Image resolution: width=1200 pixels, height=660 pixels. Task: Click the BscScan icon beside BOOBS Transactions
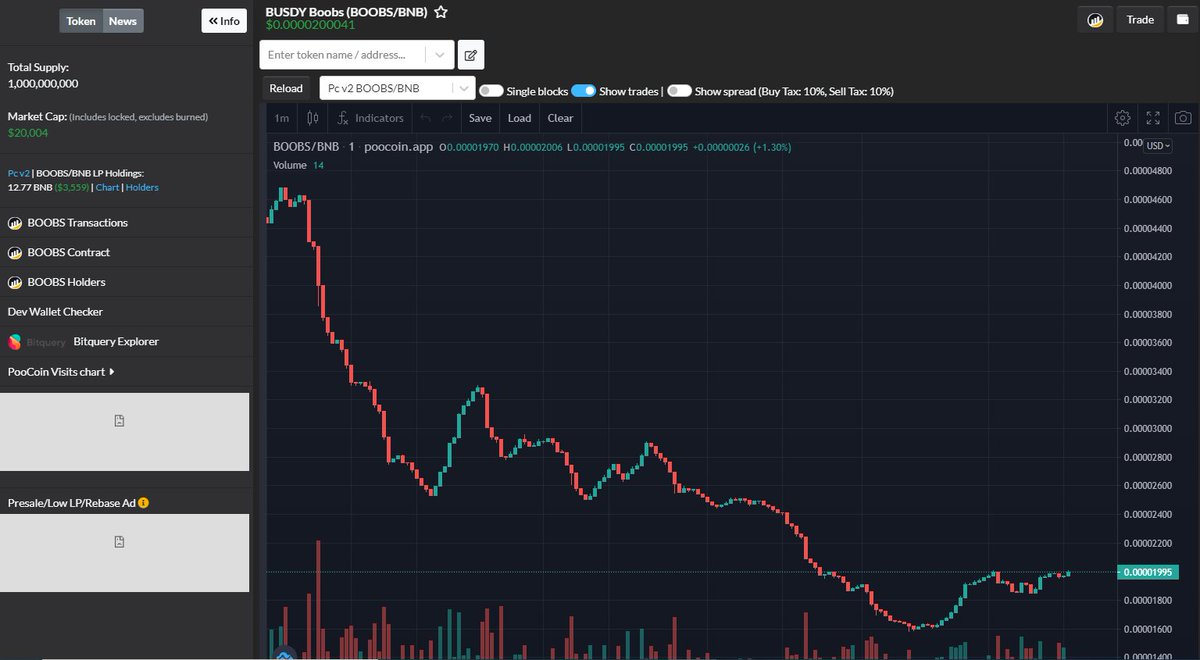coord(15,223)
